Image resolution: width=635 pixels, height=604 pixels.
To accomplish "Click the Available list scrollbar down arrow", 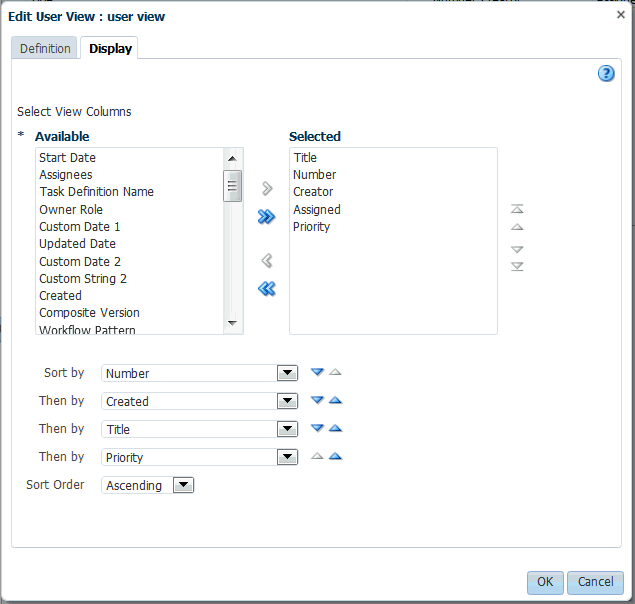I will 232,323.
